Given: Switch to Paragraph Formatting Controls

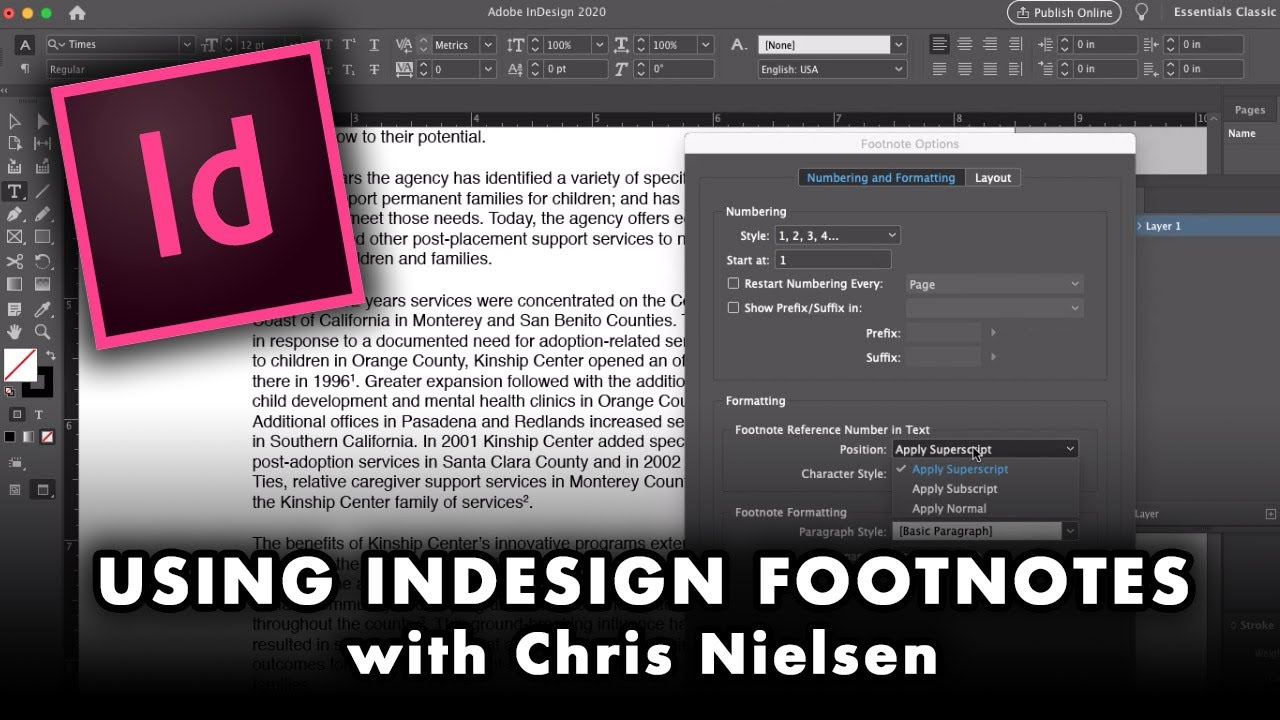Looking at the screenshot, I should [x=25, y=69].
